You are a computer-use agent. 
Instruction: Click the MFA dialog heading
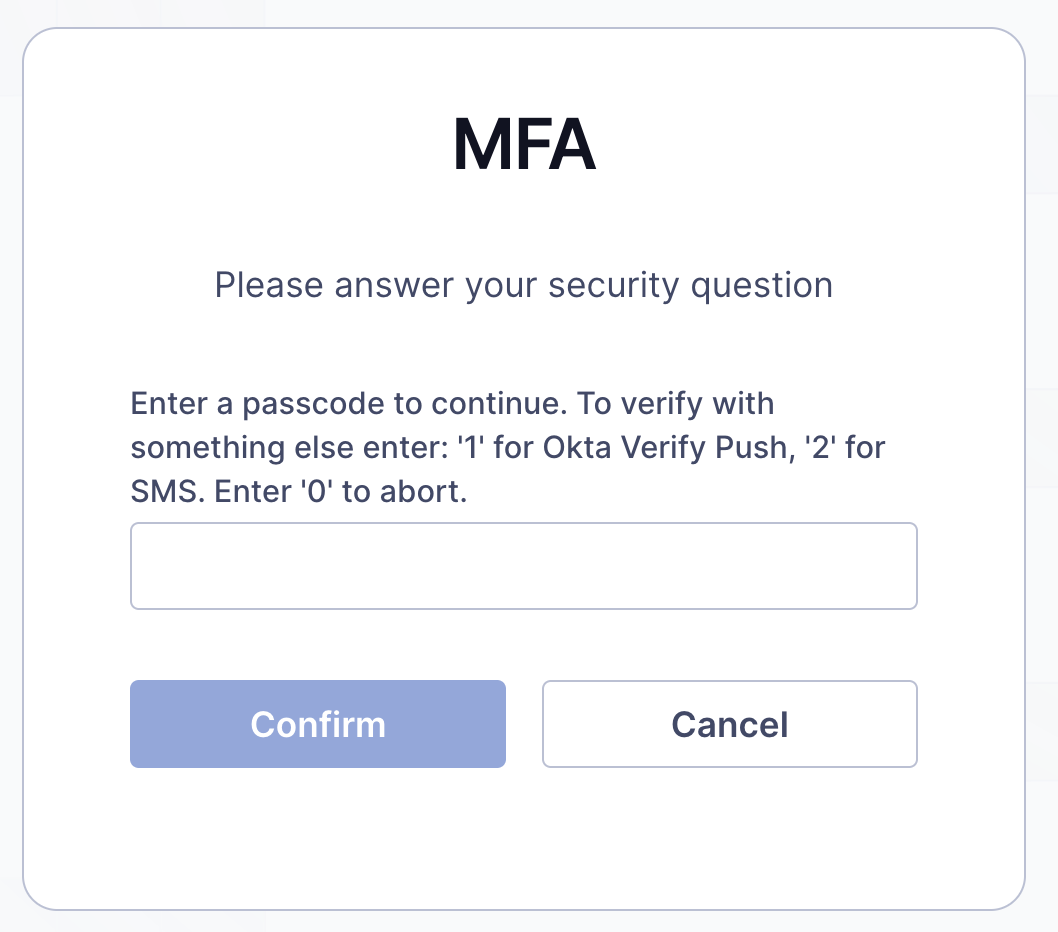(x=524, y=144)
